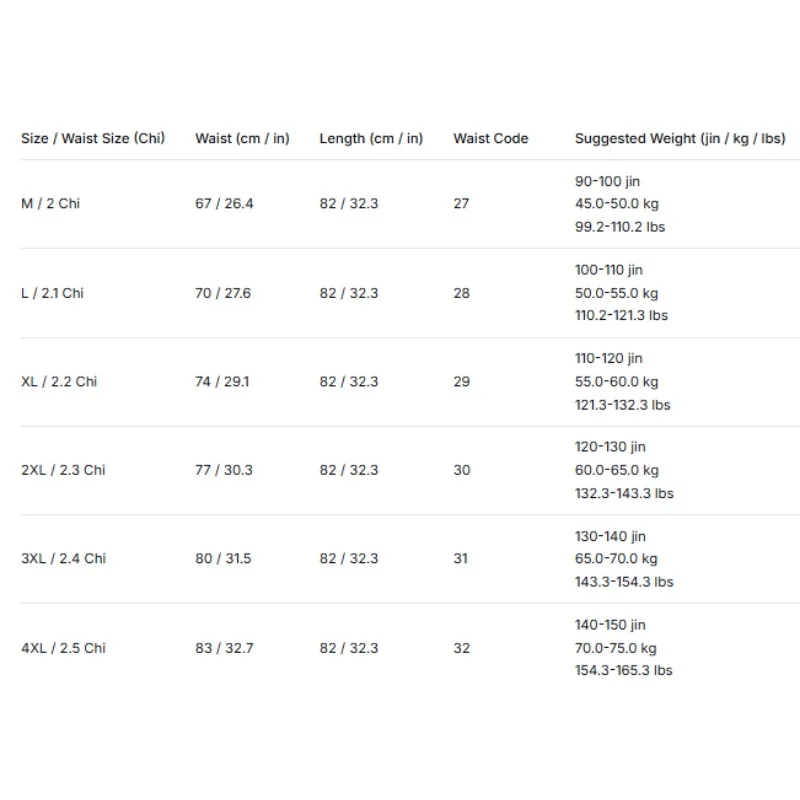Click the 74 / 29.1 waist value
This screenshot has height=800, width=800.
pyautogui.click(x=222, y=382)
